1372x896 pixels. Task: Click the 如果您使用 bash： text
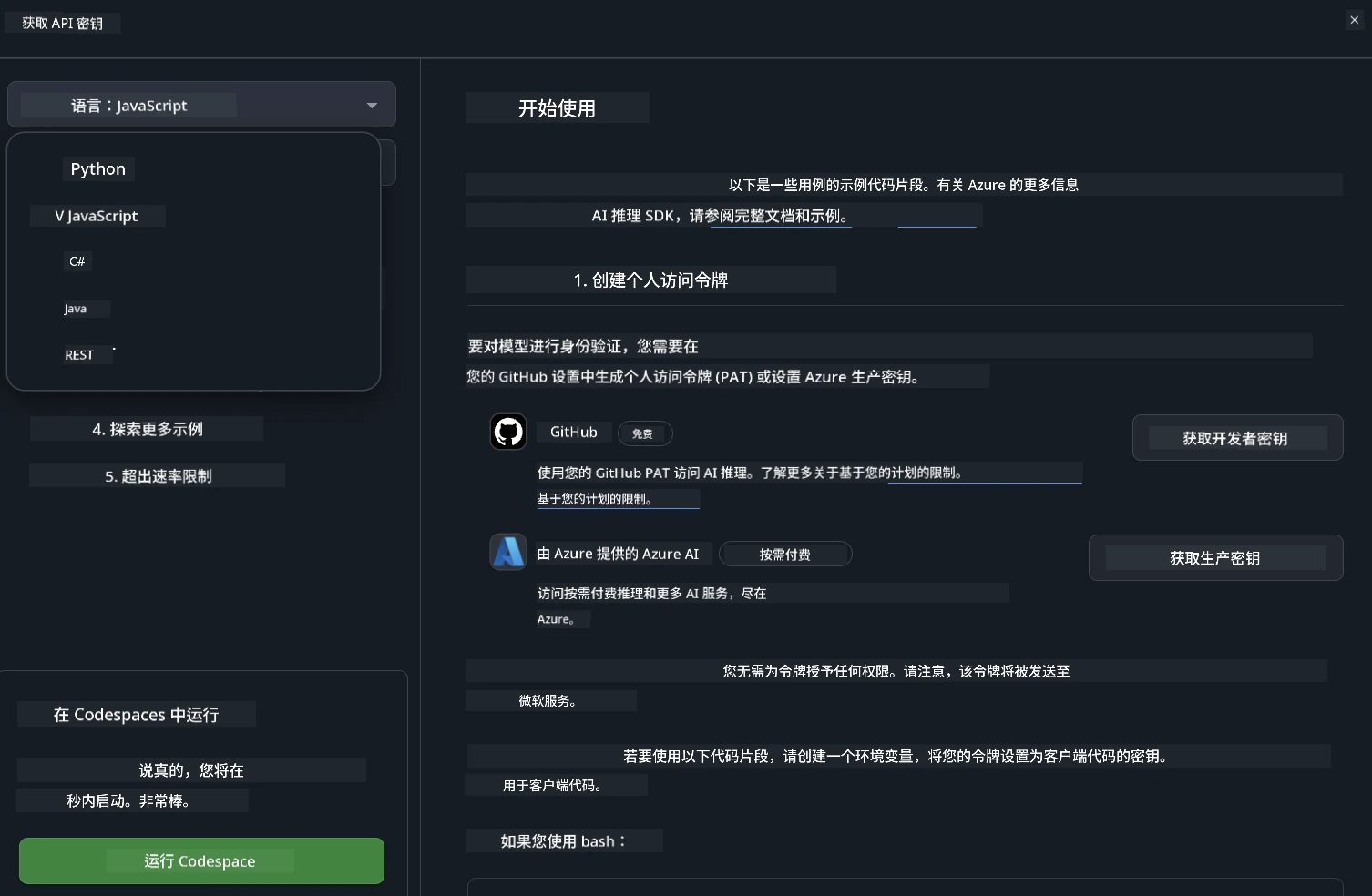click(564, 840)
